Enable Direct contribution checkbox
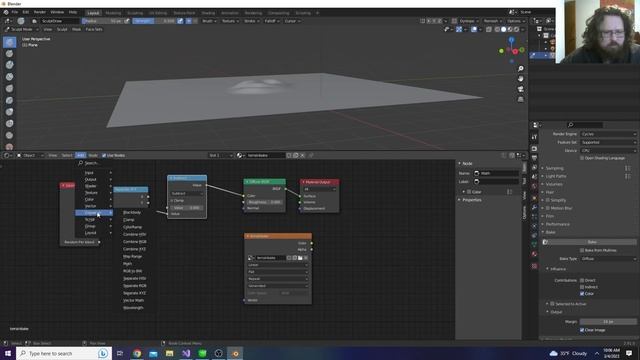Image resolution: width=640 pixels, height=360 pixels. tap(582, 280)
